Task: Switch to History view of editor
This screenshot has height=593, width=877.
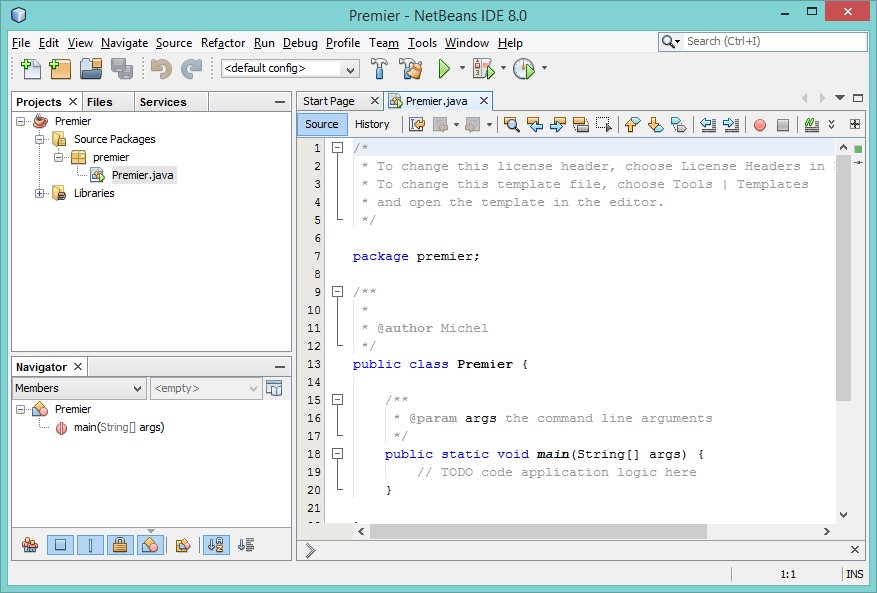Action: 372,125
